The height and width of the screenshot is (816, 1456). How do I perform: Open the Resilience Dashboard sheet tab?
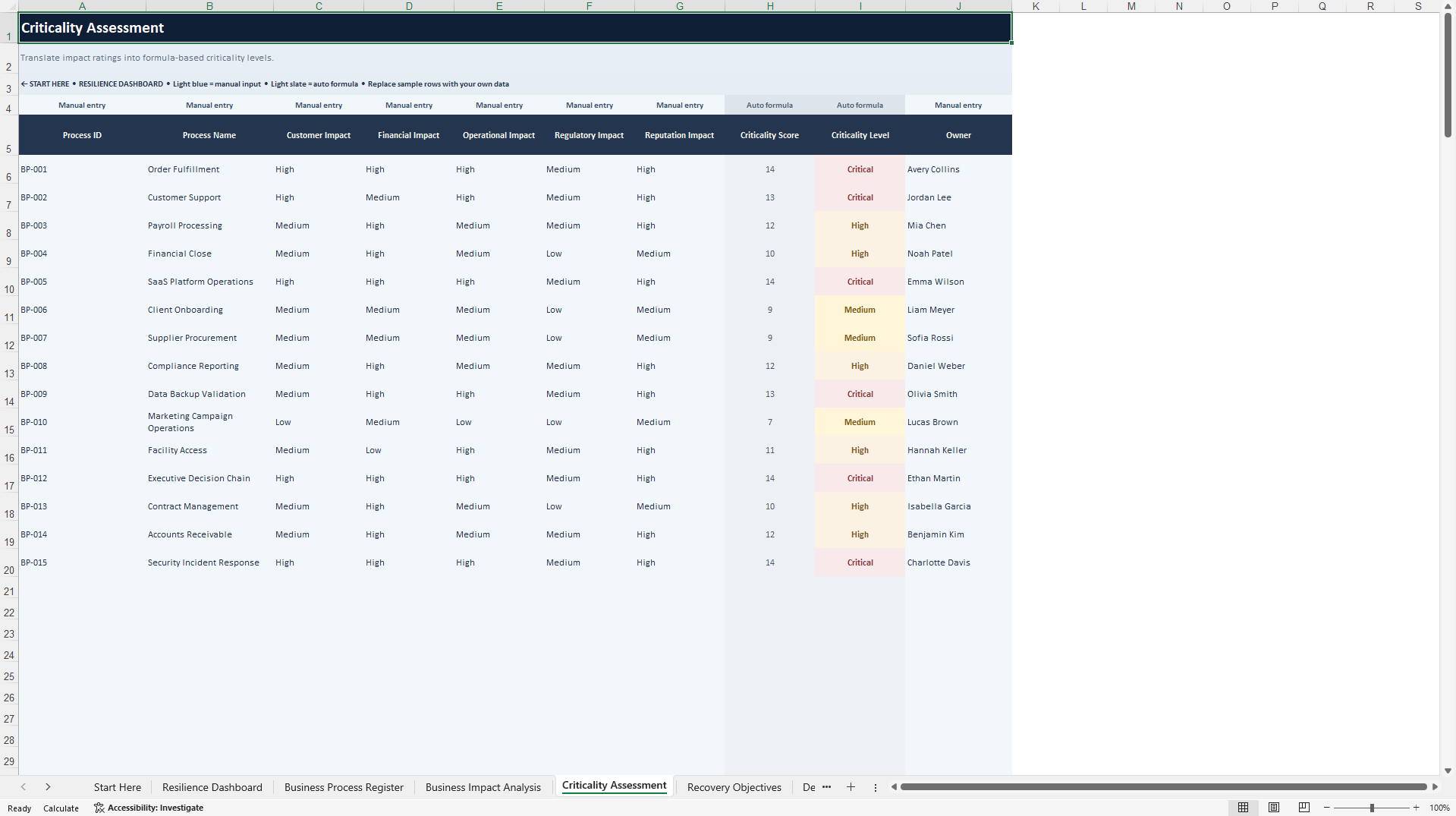coord(212,787)
